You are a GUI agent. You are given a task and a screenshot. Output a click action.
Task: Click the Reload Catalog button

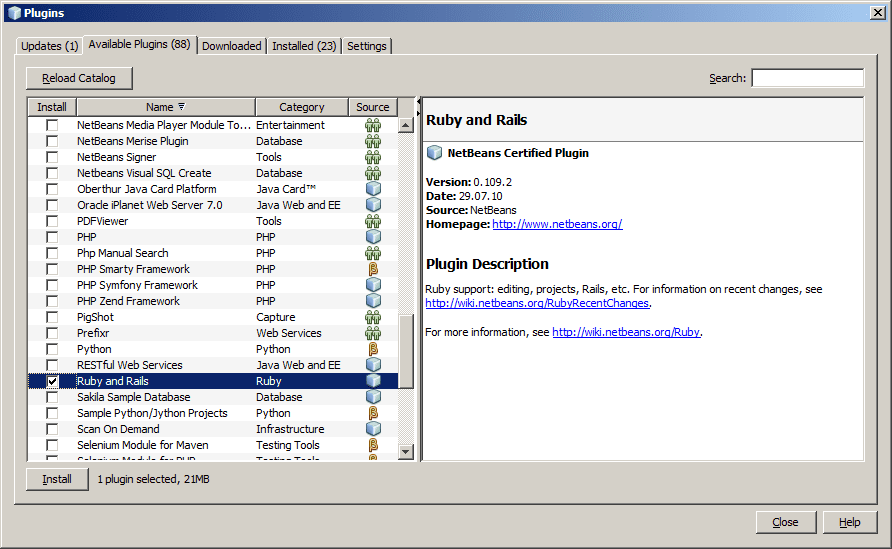(79, 78)
